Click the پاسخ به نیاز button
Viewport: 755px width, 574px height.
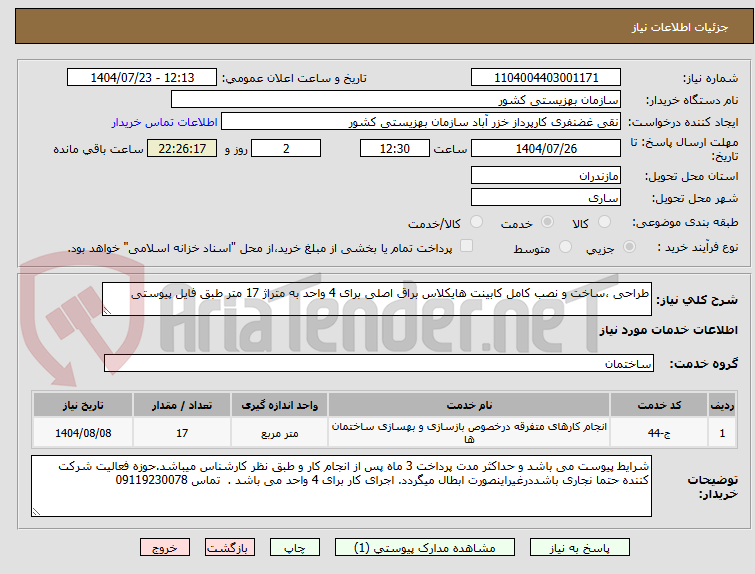[580, 548]
